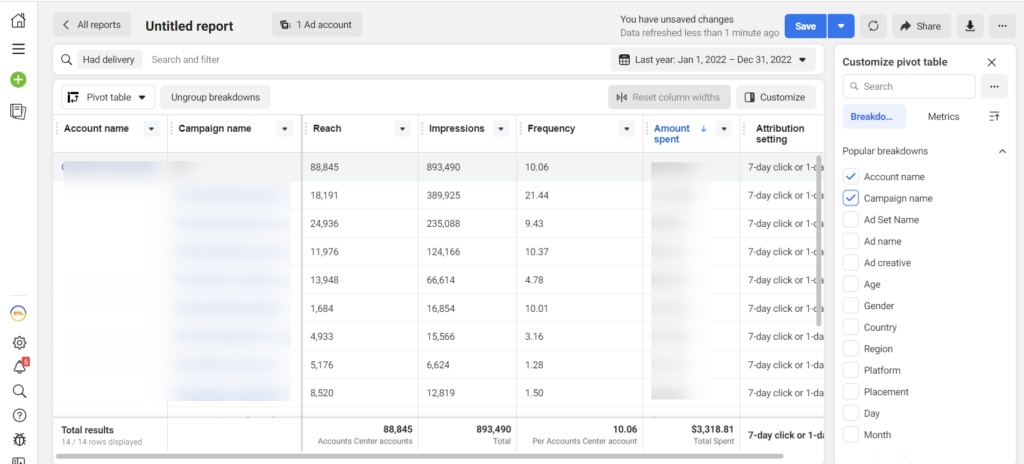The height and width of the screenshot is (464, 1024).
Task: Open the help question mark icon
Action: coord(19,416)
